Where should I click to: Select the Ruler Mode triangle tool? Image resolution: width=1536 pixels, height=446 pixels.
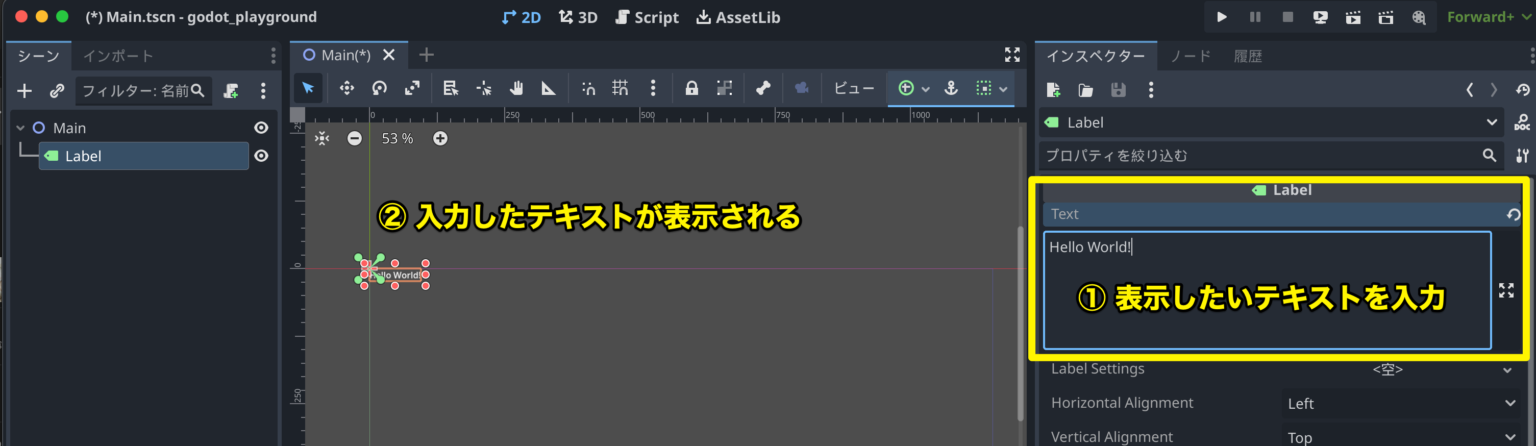pyautogui.click(x=548, y=88)
